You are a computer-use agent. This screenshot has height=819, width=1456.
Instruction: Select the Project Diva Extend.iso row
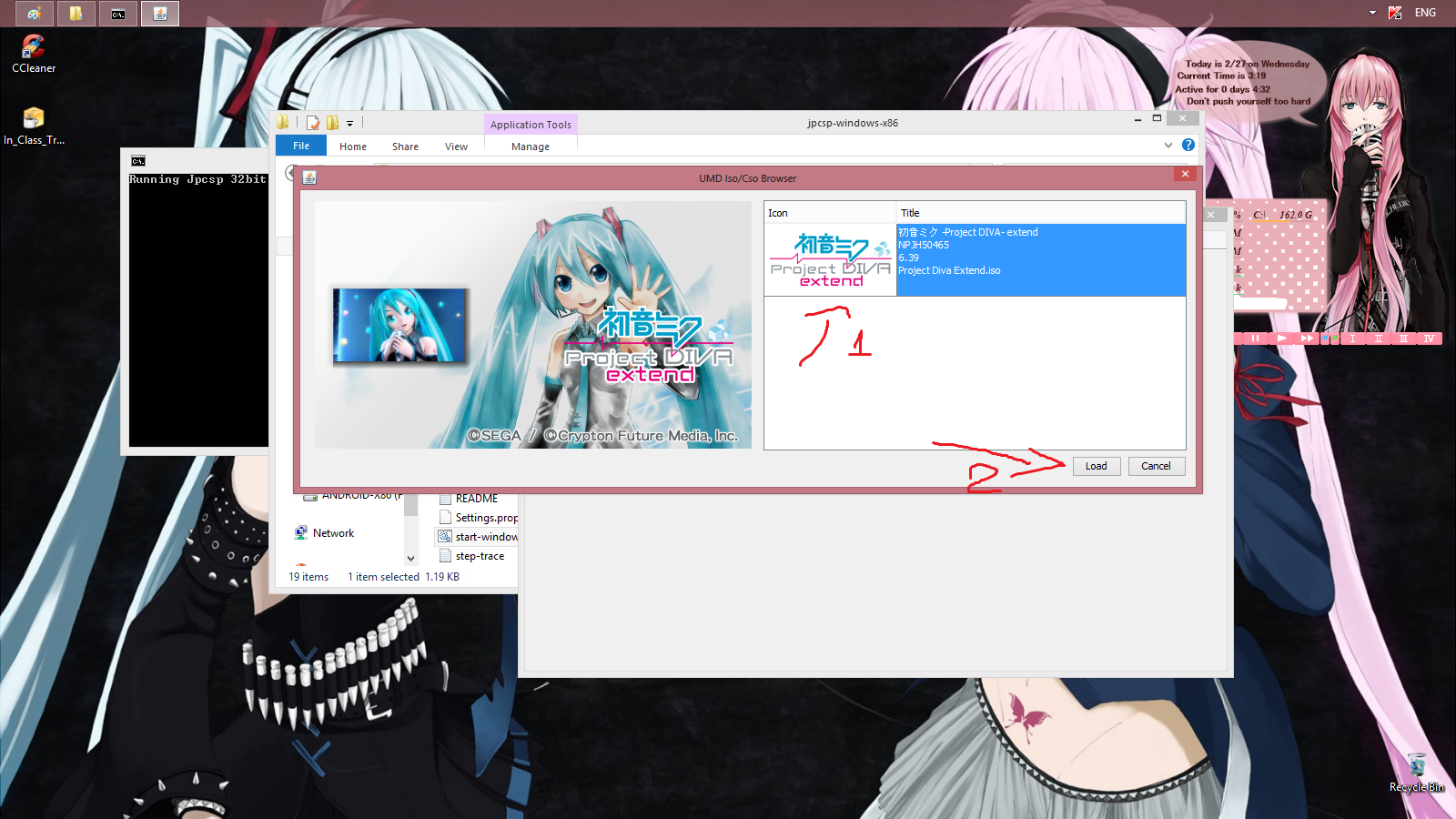tap(1041, 260)
